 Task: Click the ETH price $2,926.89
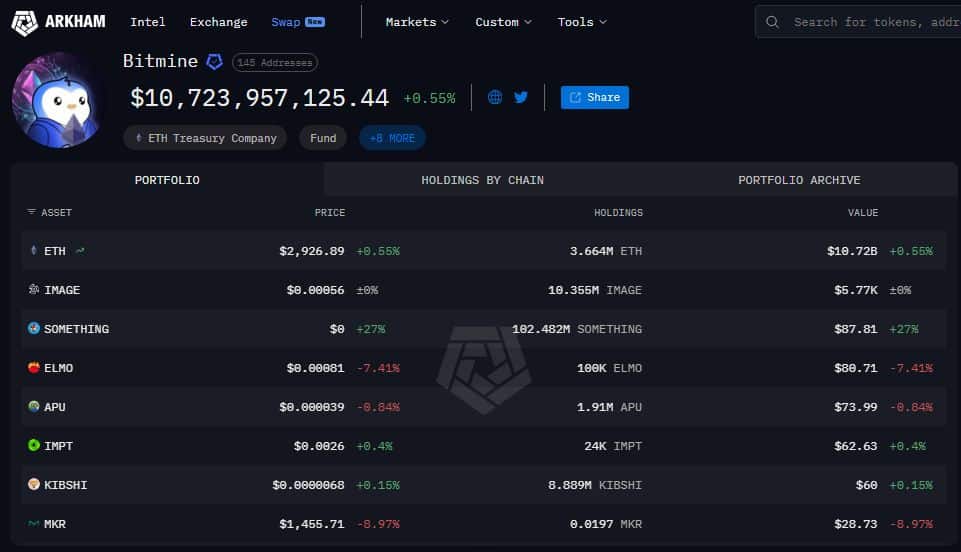click(x=311, y=251)
